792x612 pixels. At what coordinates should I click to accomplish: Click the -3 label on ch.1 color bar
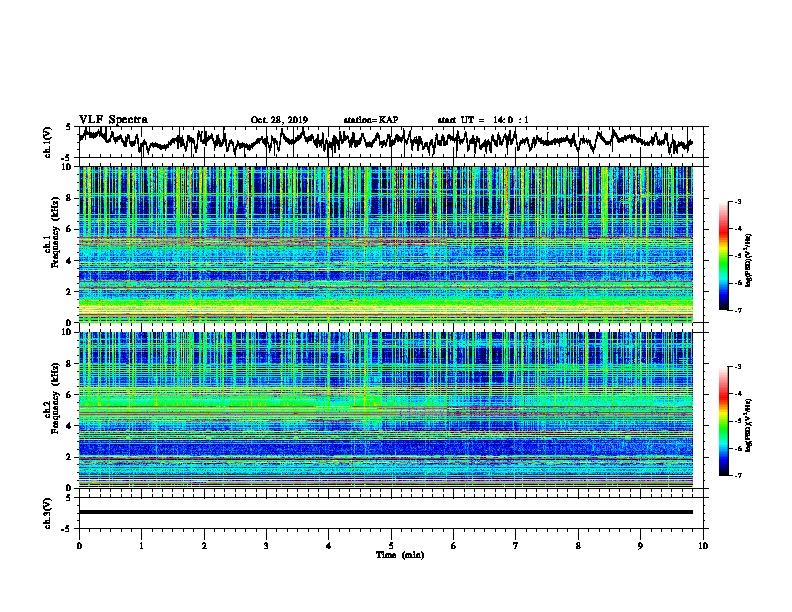[737, 201]
